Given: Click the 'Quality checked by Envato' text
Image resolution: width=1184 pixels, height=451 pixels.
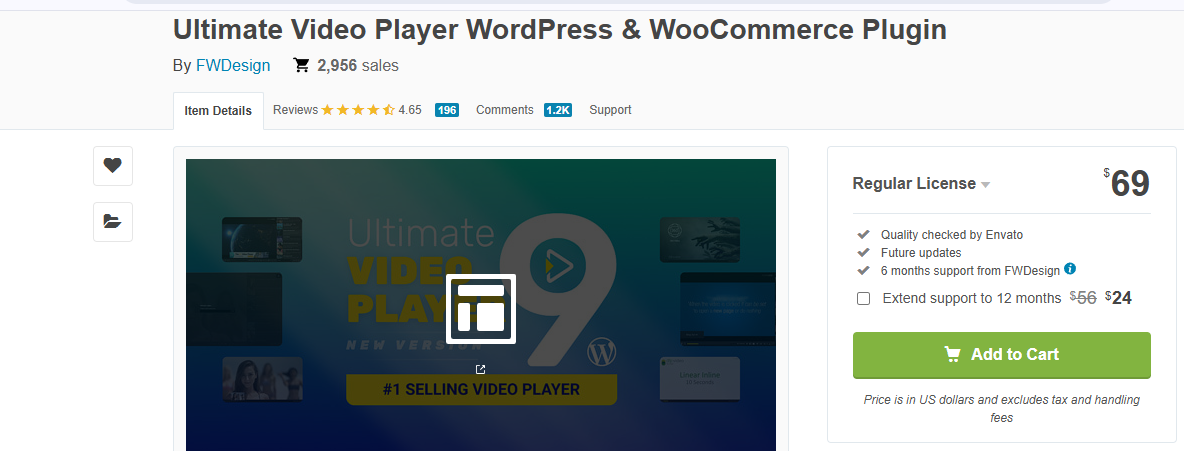Looking at the screenshot, I should [951, 235].
